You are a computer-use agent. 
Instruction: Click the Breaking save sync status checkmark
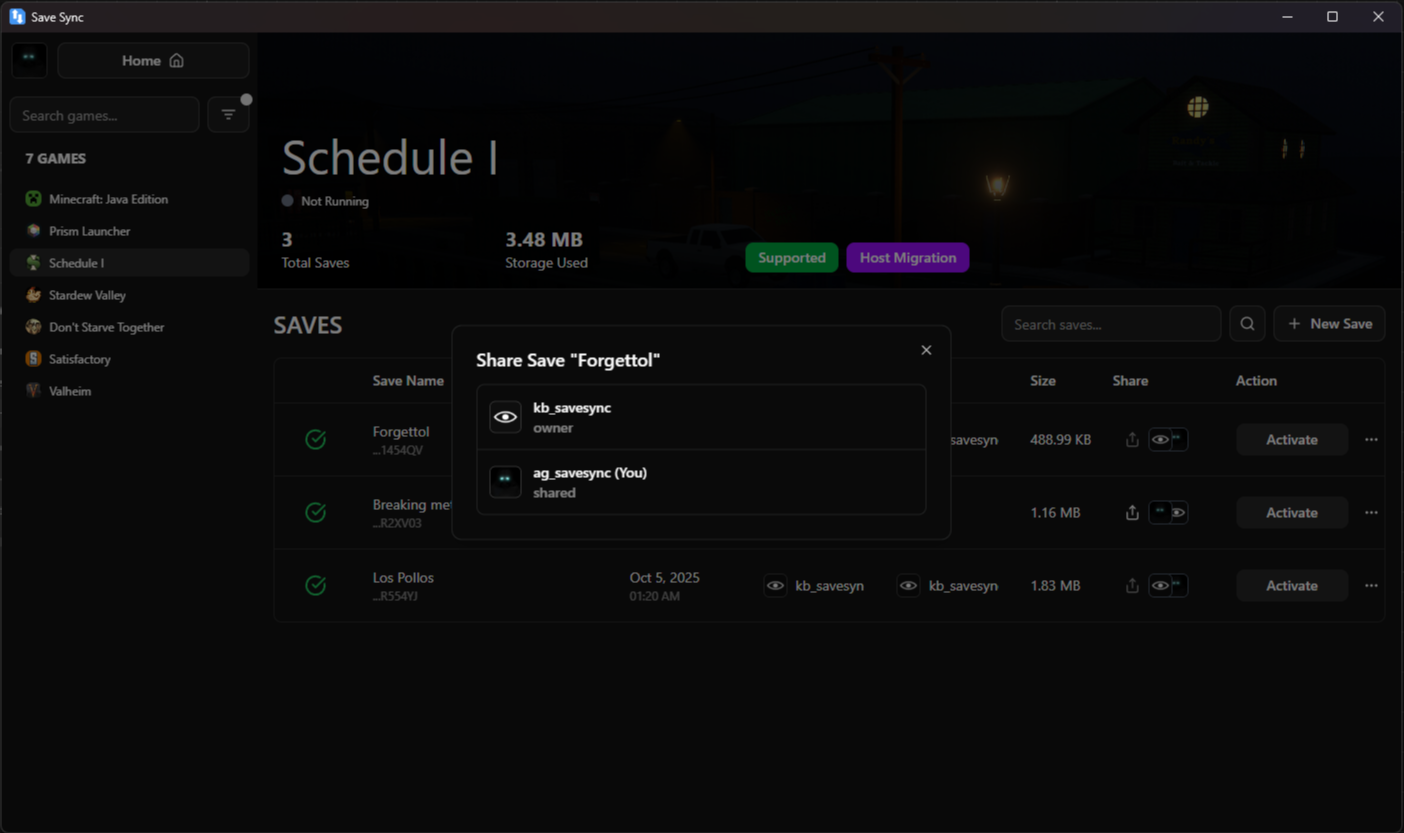click(315, 512)
